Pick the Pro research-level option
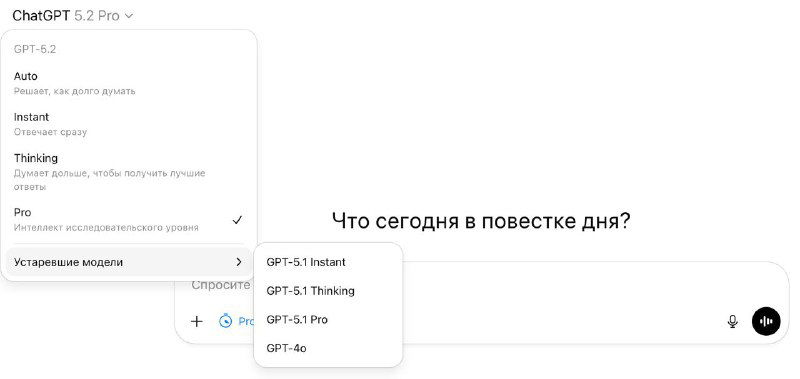The height and width of the screenshot is (379, 800). pyautogui.click(x=128, y=219)
